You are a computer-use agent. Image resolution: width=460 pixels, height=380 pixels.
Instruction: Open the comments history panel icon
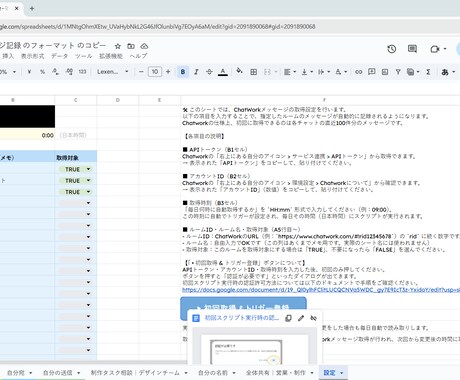[412, 49]
